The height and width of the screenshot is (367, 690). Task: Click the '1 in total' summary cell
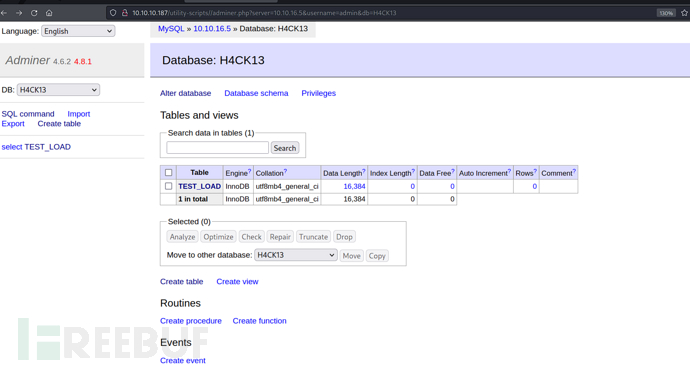pos(199,199)
